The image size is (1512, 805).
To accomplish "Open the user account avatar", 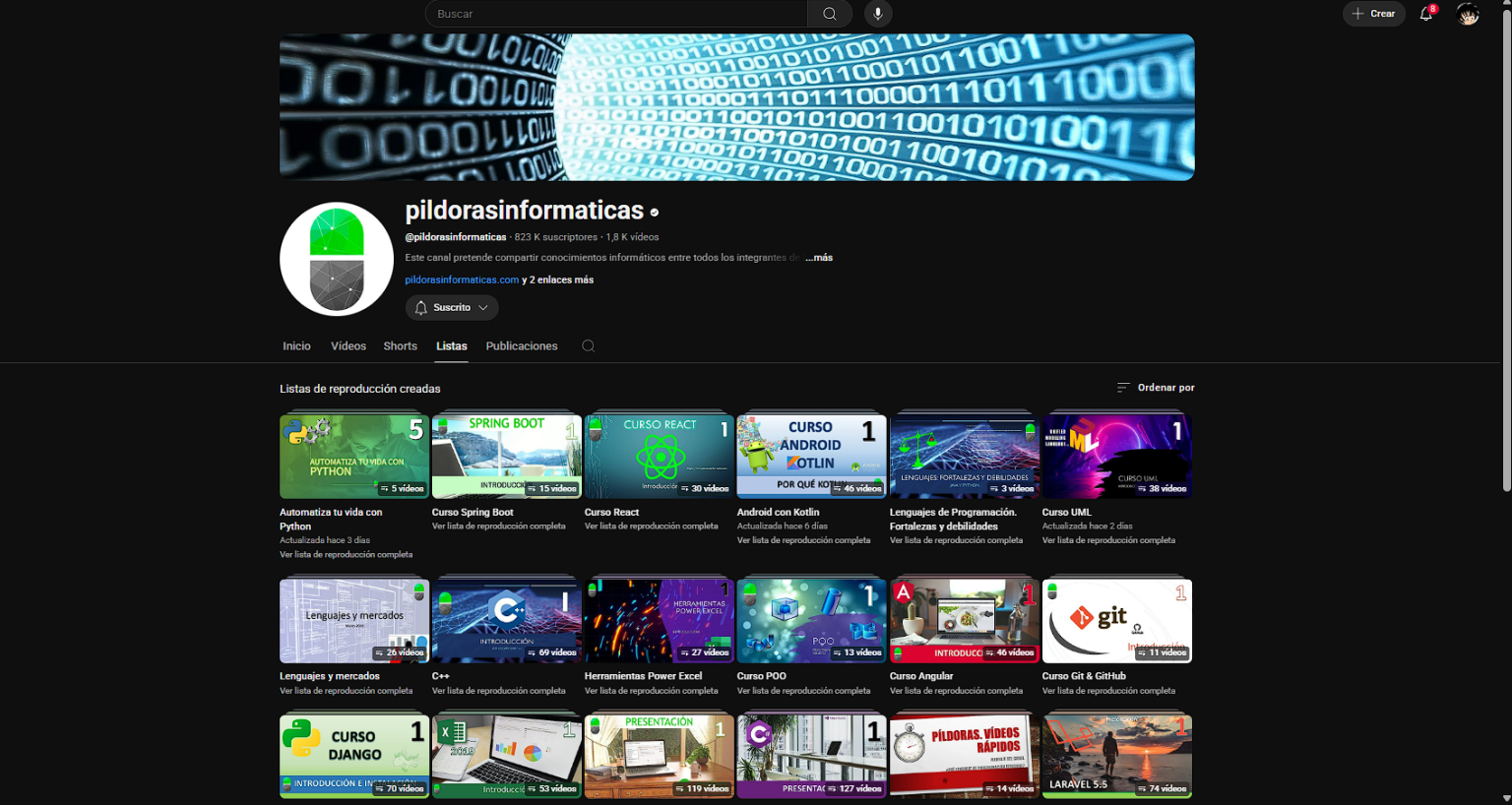I will (x=1468, y=14).
